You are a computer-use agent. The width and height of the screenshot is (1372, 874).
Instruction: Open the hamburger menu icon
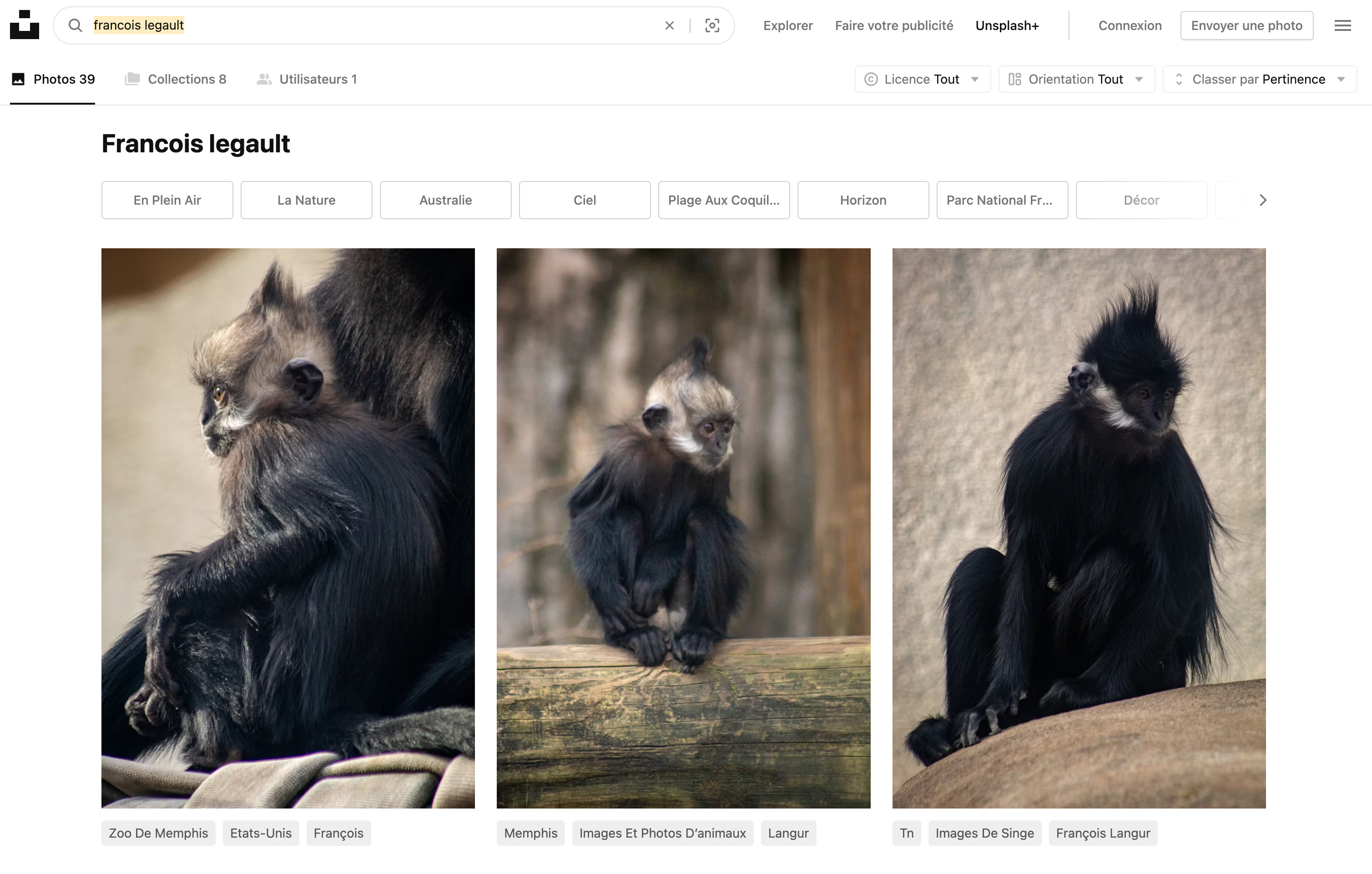1343,25
